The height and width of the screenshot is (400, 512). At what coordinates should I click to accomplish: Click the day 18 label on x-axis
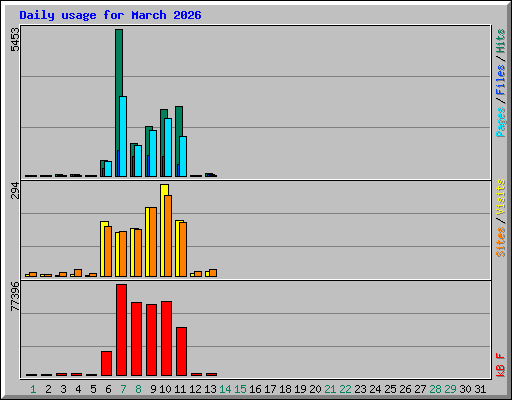285,389
